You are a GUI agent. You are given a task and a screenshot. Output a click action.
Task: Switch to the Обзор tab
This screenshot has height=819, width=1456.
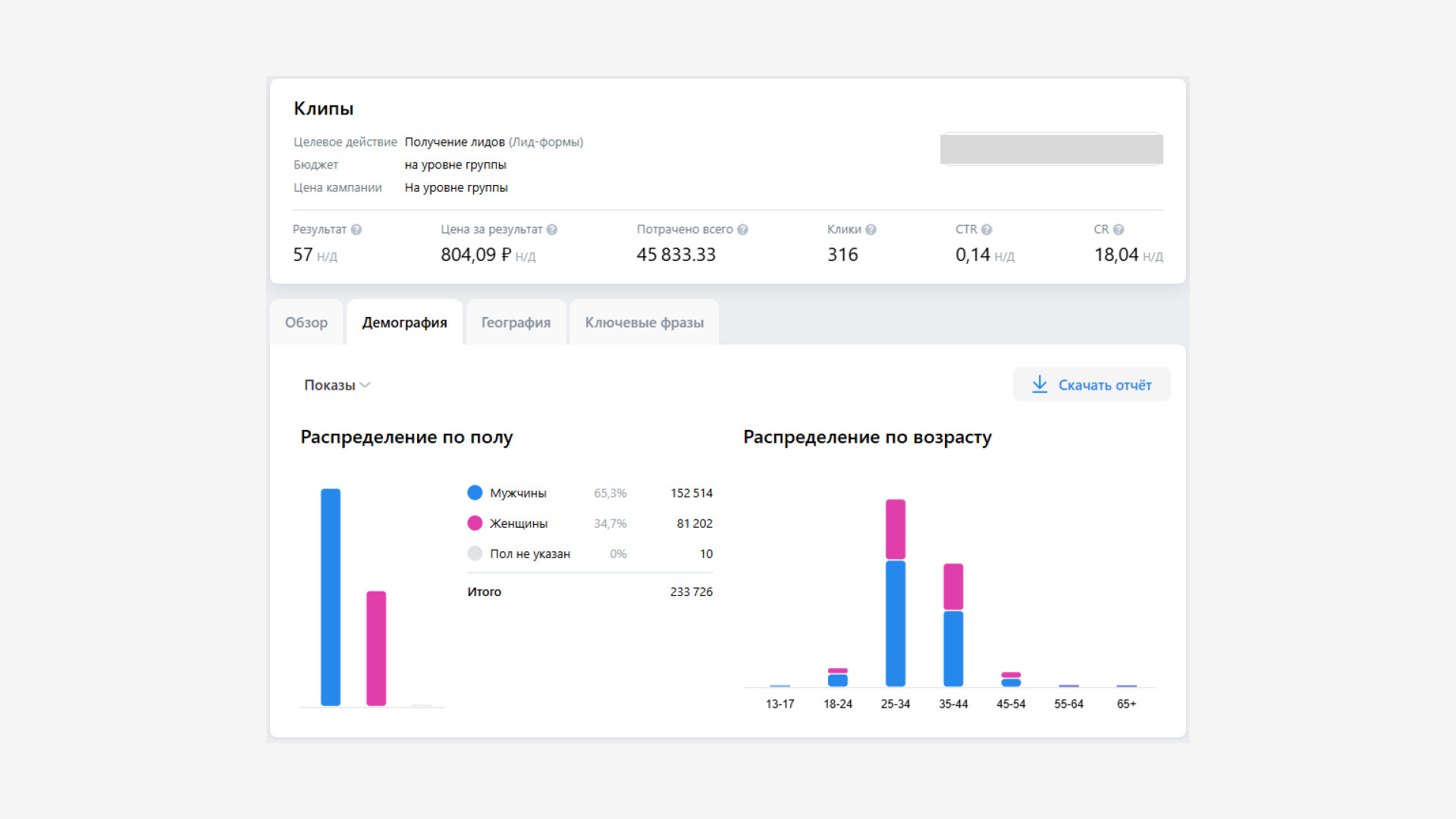point(306,322)
